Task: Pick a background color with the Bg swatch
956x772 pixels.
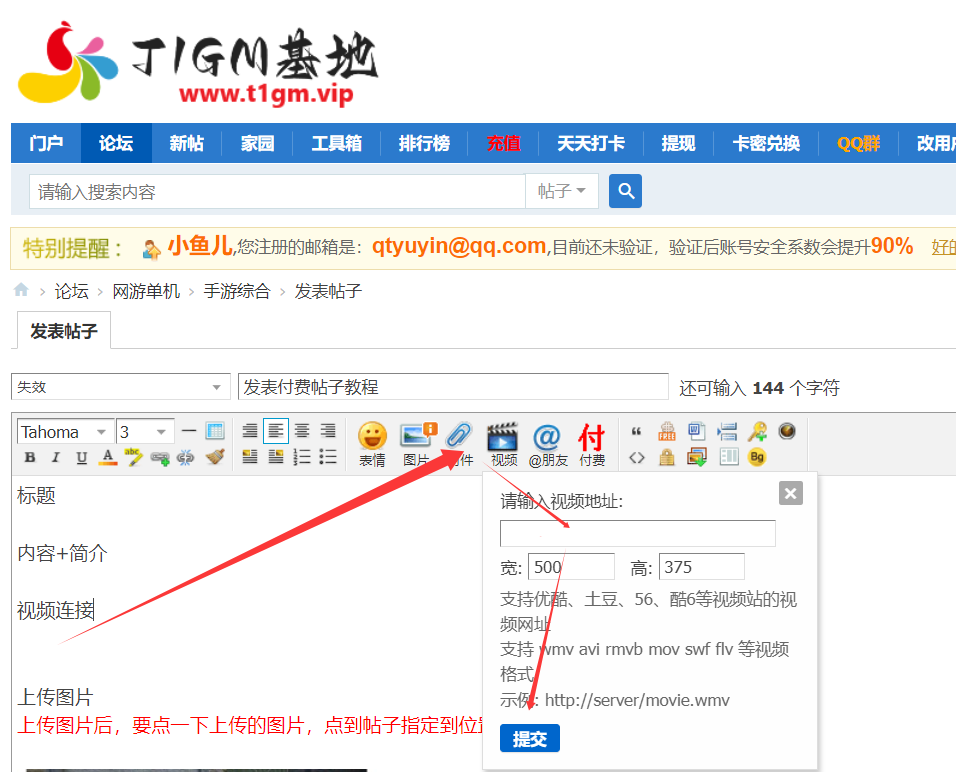Action: click(757, 456)
